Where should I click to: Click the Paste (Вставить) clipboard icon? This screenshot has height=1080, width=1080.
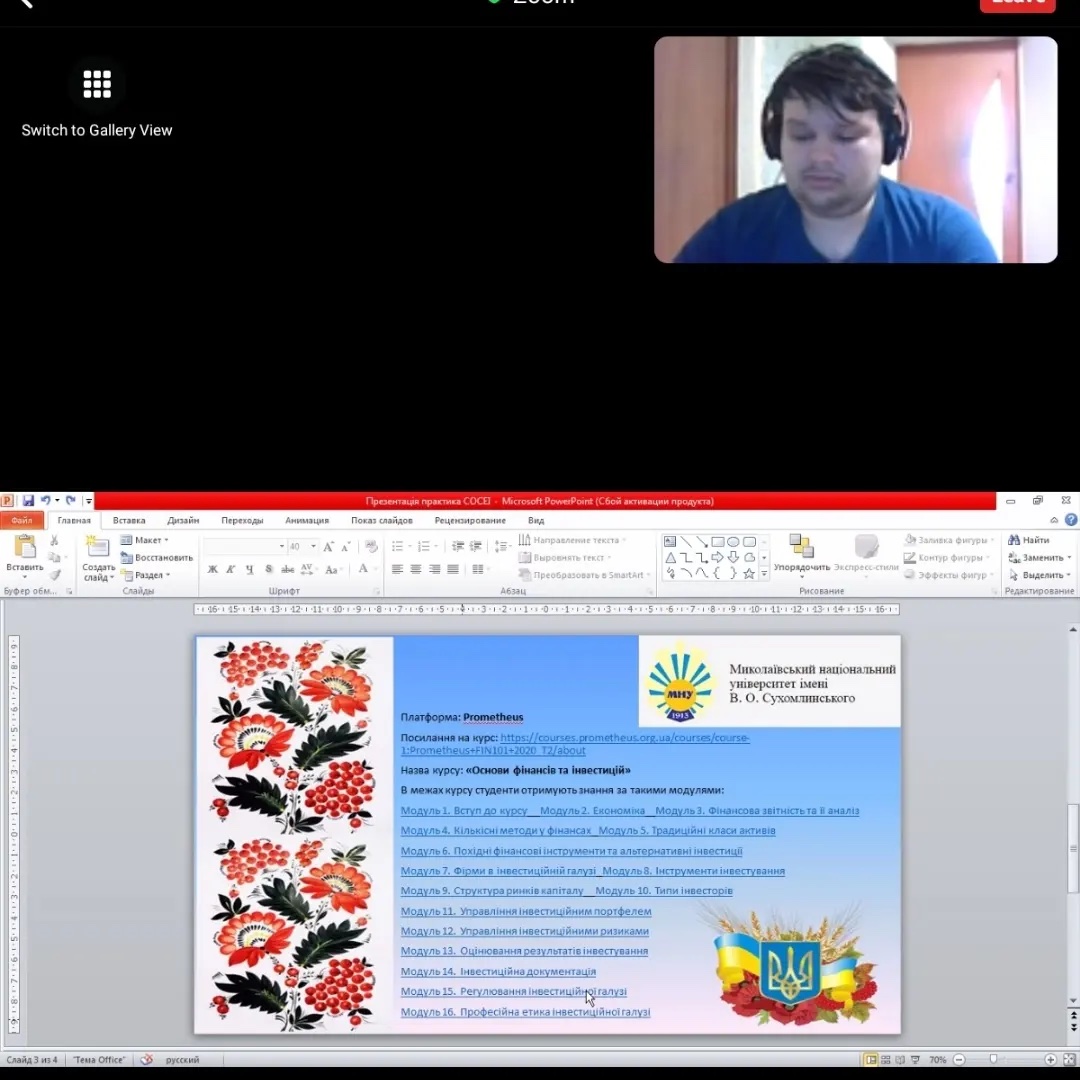click(24, 548)
